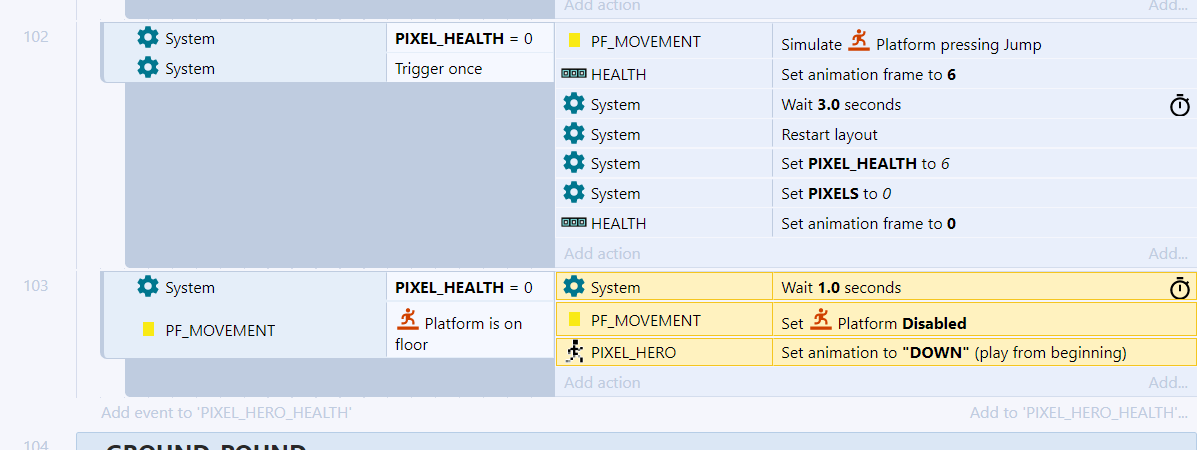Open the Add... menu for event 102
Viewport: 1197px width, 450px height.
(x=1168, y=253)
